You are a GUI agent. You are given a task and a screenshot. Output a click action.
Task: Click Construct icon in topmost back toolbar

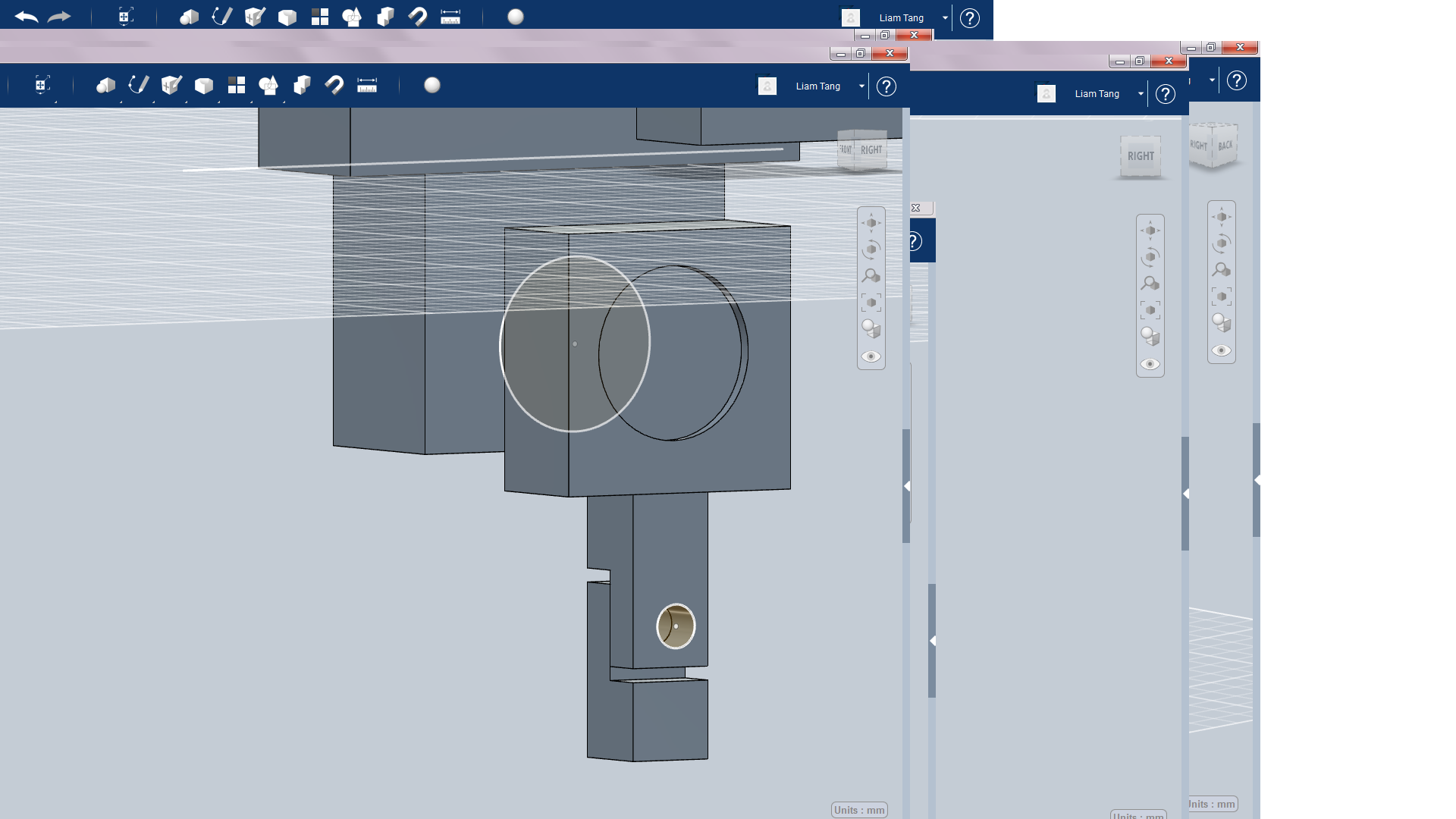click(x=255, y=17)
